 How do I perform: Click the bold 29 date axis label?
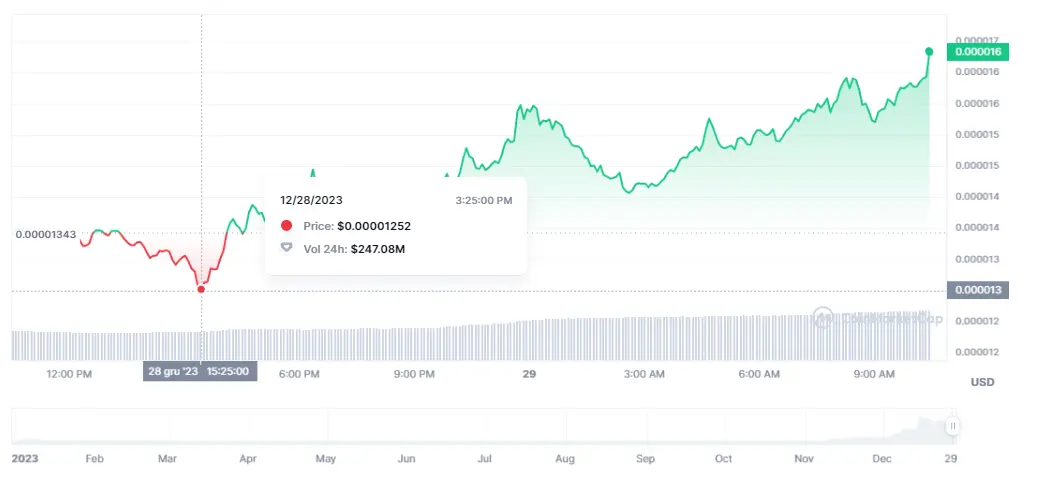(530, 374)
